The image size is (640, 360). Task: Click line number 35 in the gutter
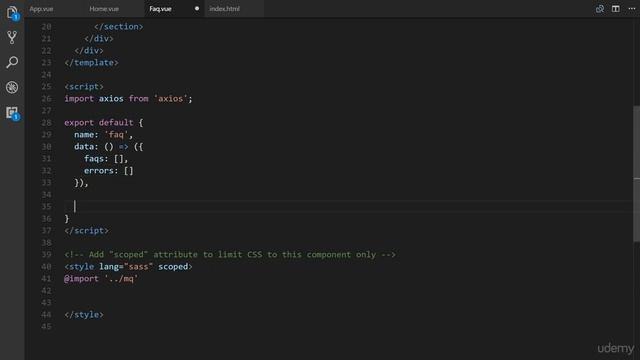(x=46, y=207)
